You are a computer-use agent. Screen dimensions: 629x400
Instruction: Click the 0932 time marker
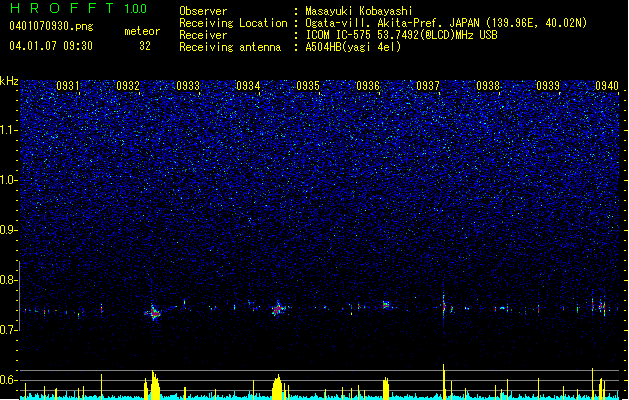tap(128, 86)
